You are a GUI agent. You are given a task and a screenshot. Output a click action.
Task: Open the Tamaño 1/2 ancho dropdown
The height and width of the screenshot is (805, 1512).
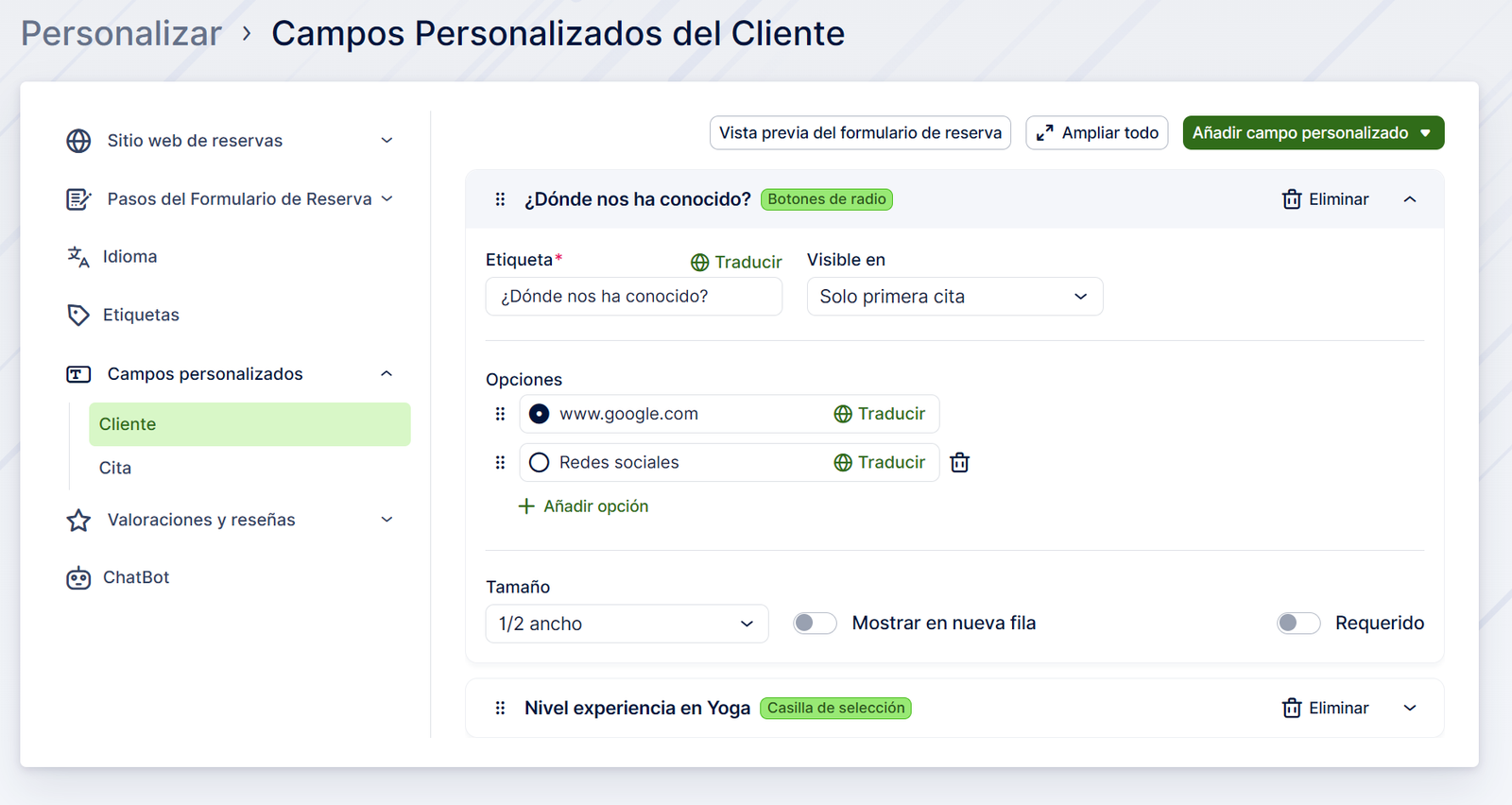[626, 625]
